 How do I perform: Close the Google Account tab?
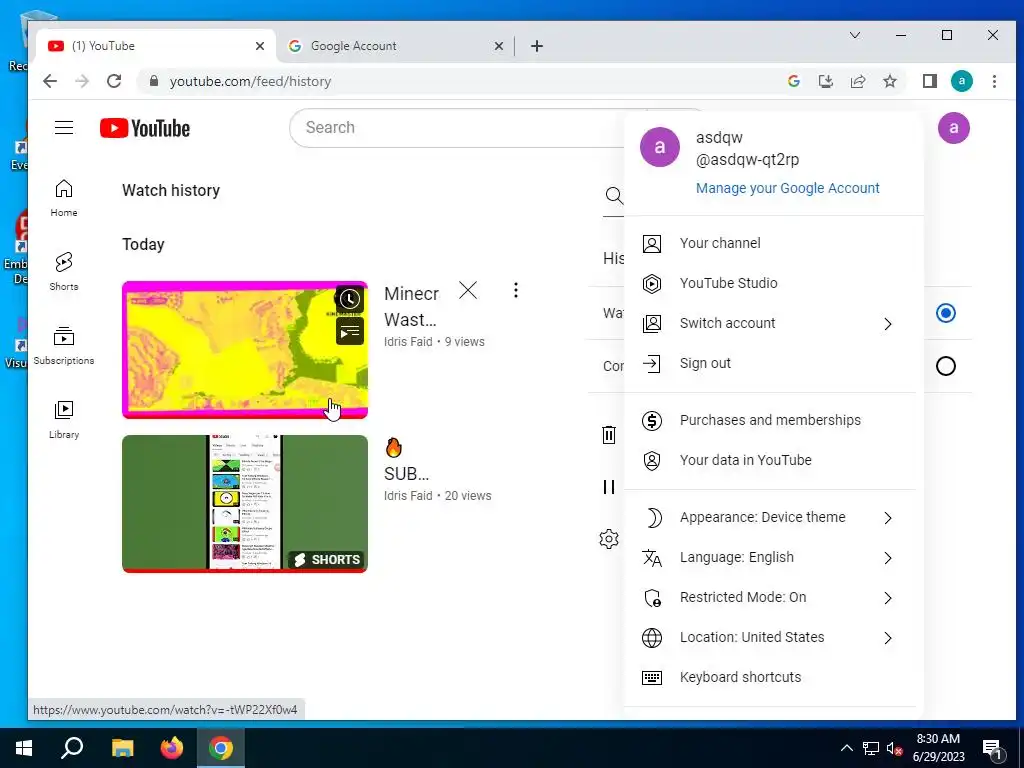point(498,46)
